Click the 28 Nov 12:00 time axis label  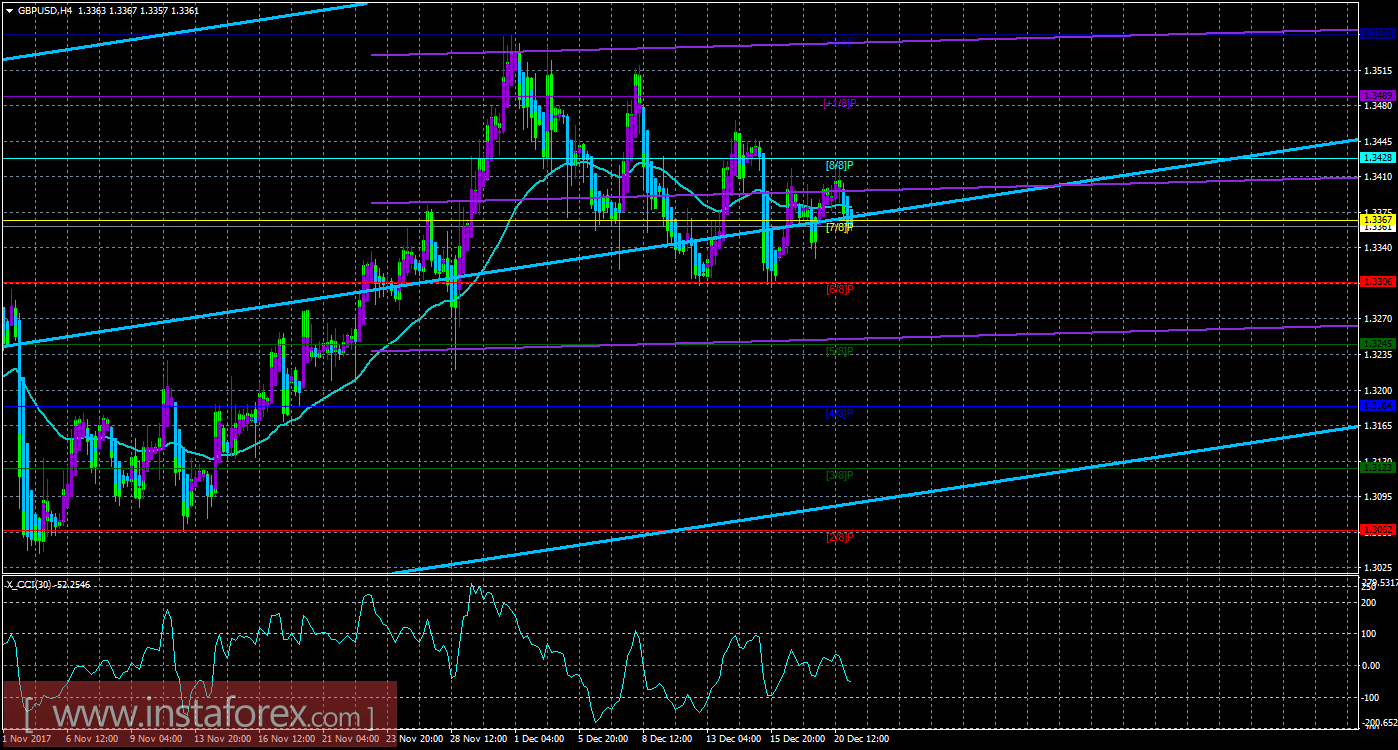pos(477,739)
